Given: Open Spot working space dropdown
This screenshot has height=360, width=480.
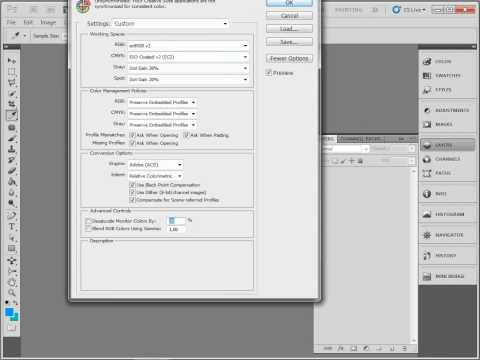Looking at the screenshot, I should pyautogui.click(x=188, y=79).
